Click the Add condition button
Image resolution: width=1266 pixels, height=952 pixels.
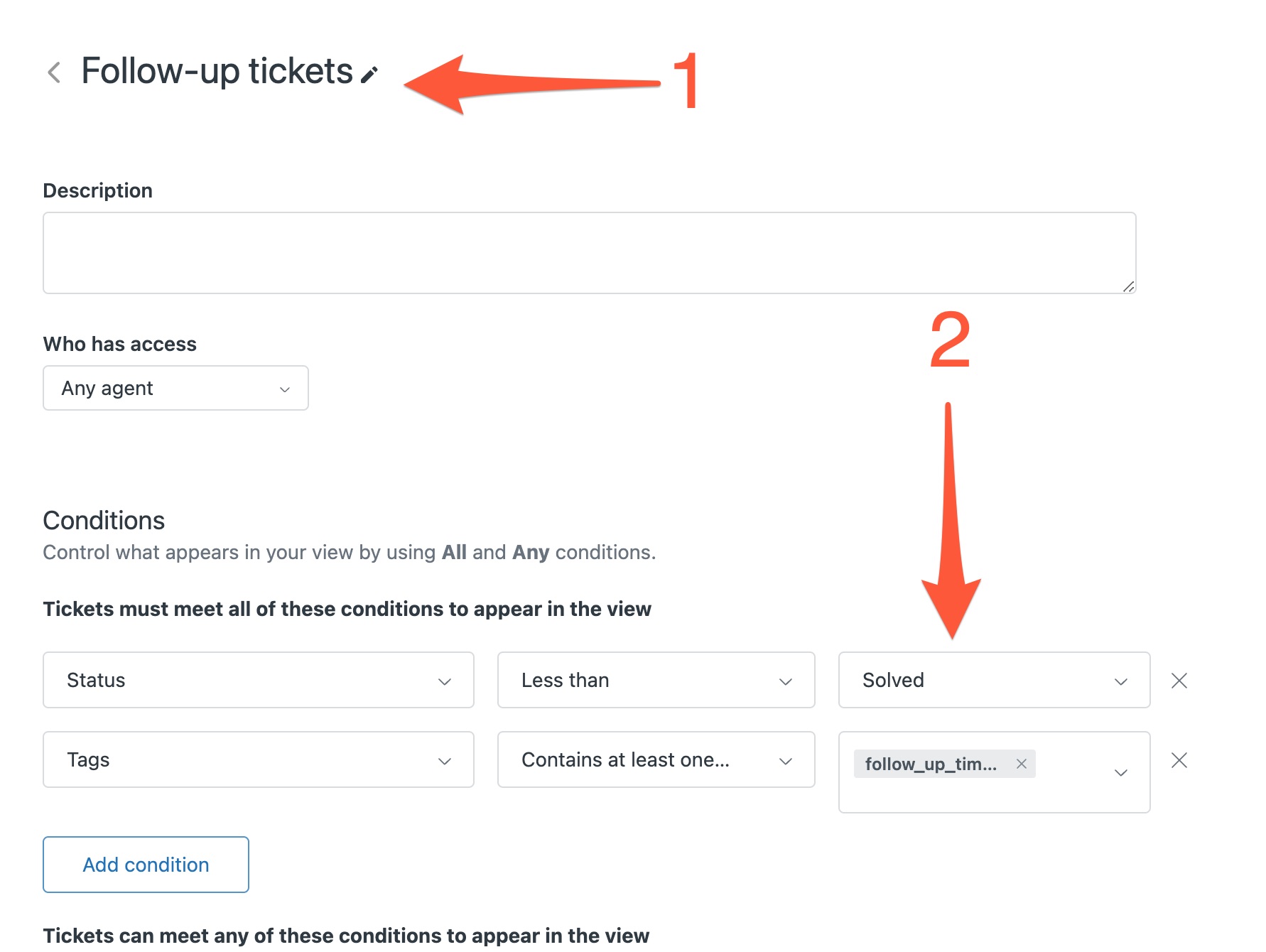146,865
